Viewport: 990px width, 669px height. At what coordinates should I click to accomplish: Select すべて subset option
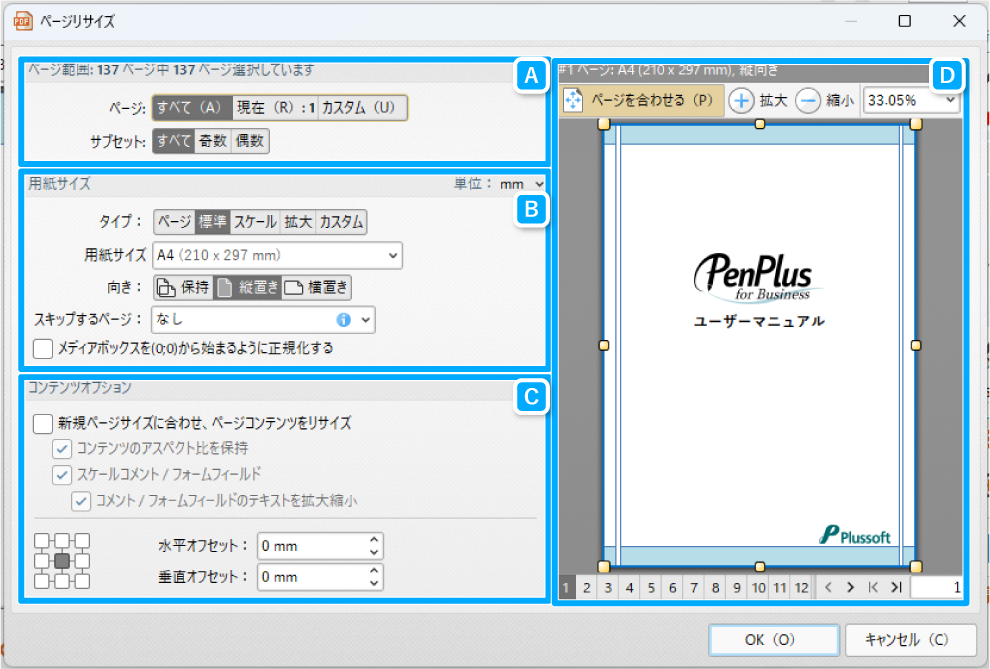pyautogui.click(x=174, y=141)
